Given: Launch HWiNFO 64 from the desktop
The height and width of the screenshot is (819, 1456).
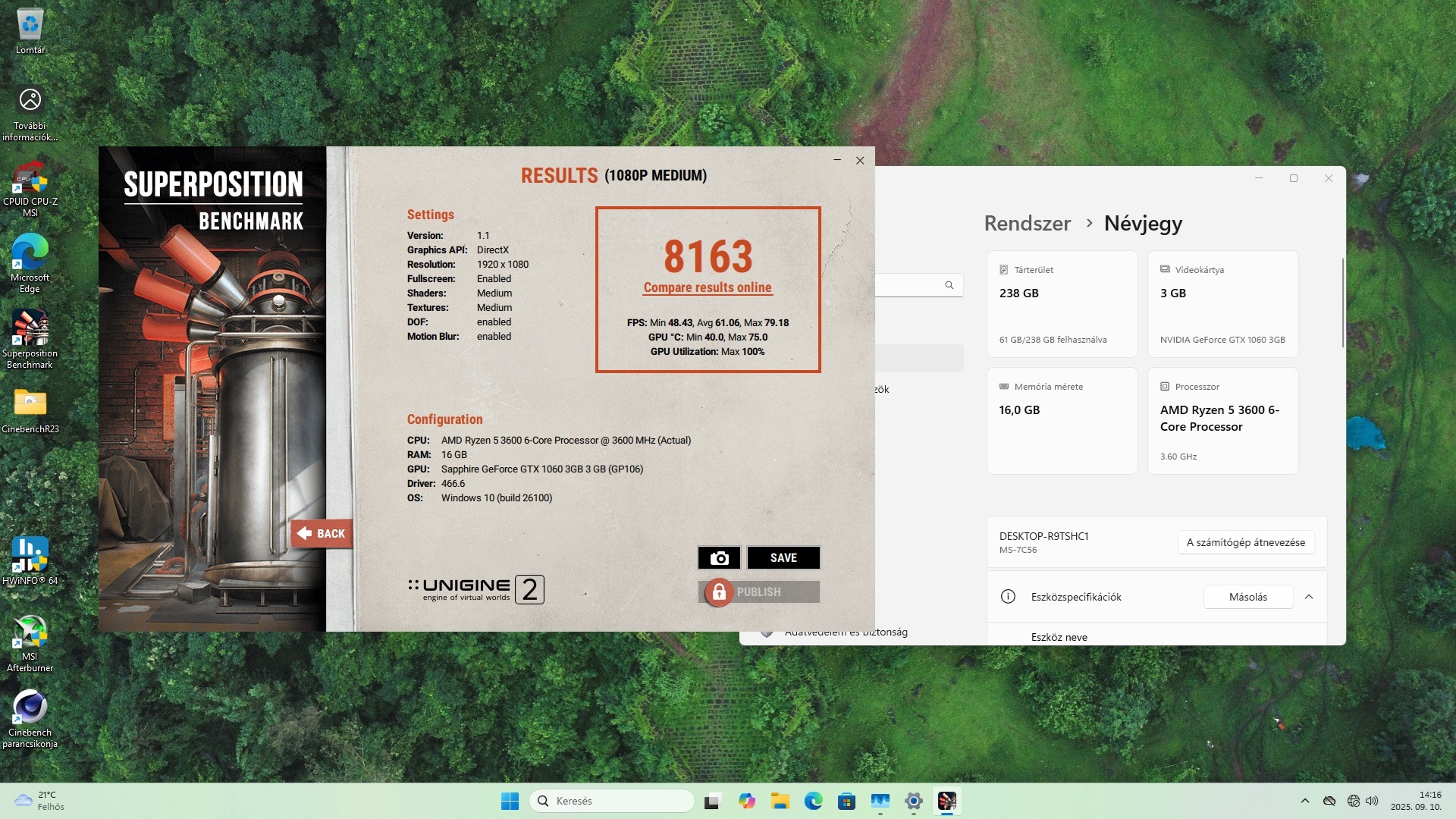Looking at the screenshot, I should (30, 556).
